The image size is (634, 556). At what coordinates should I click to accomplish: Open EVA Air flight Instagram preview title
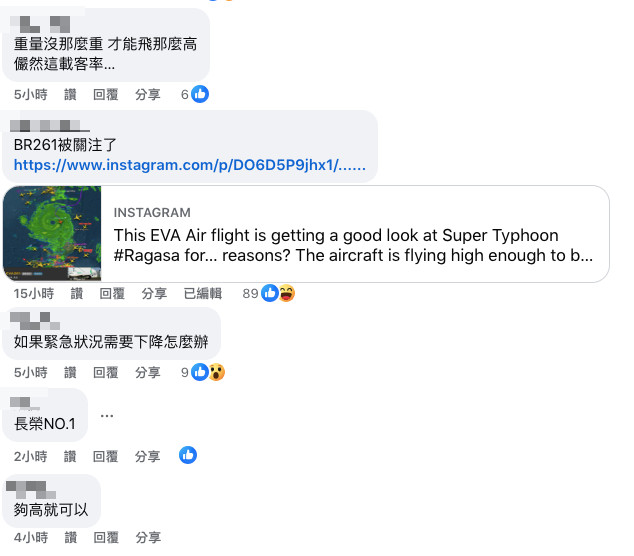353,245
